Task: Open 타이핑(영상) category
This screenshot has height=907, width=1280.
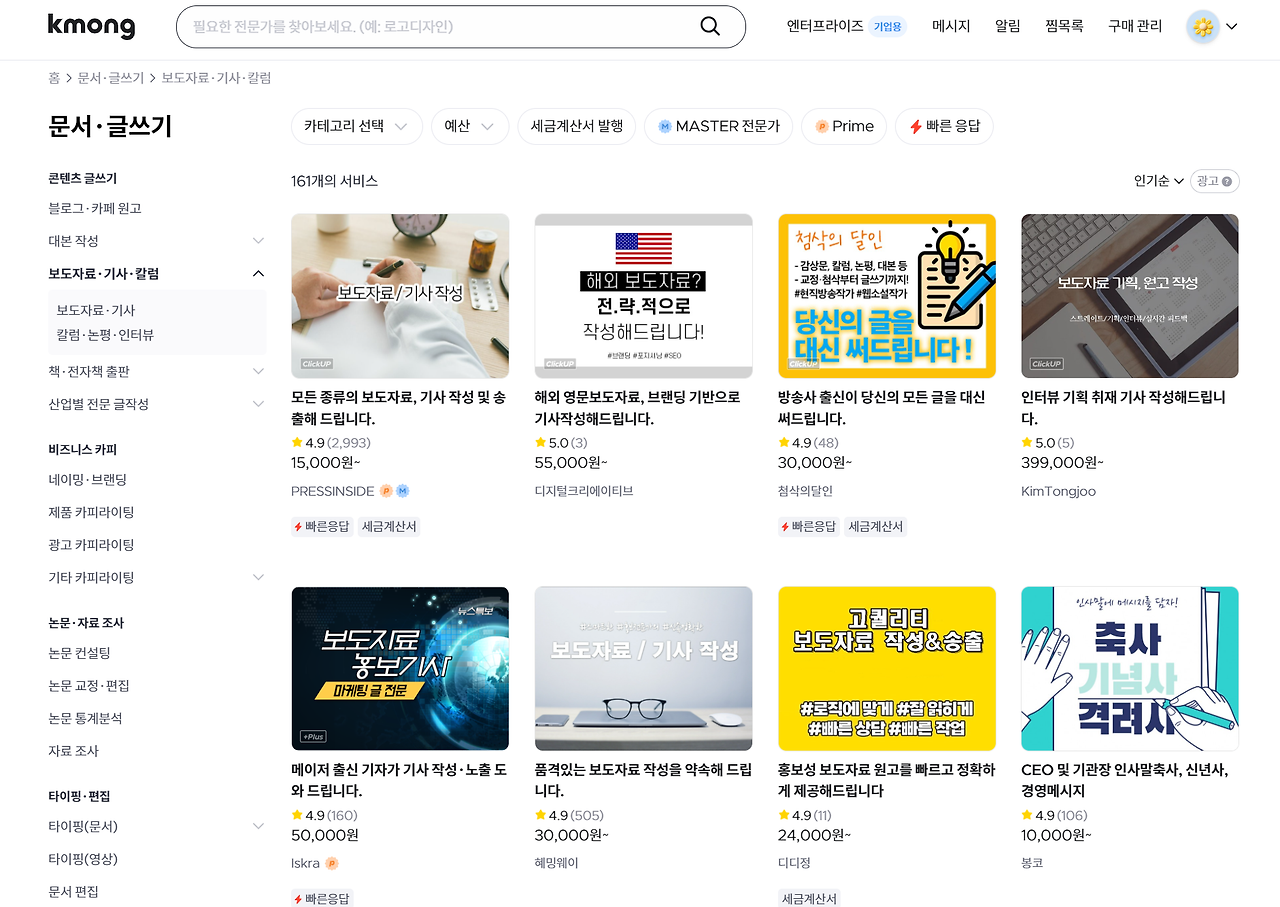Action: (83, 859)
